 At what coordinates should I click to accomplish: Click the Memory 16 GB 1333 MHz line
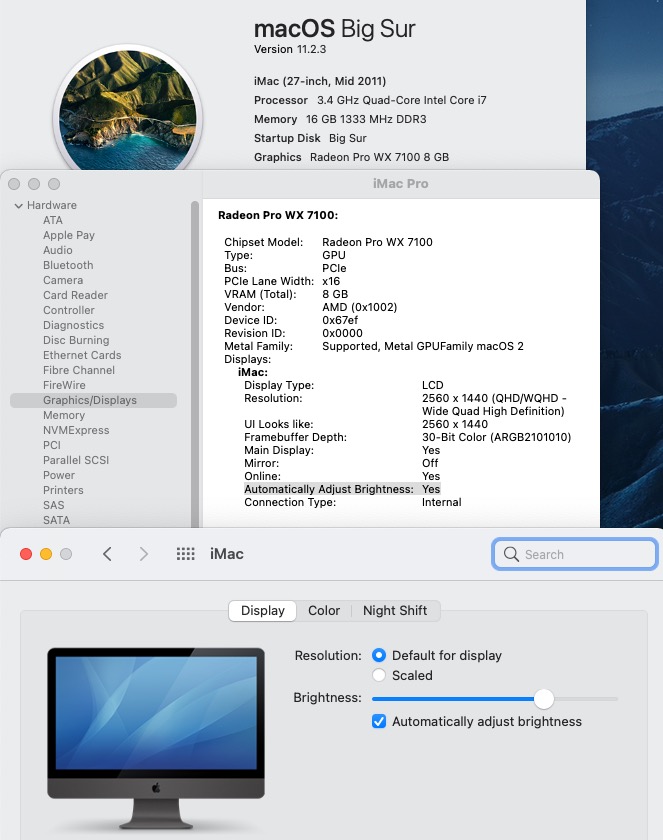point(340,119)
